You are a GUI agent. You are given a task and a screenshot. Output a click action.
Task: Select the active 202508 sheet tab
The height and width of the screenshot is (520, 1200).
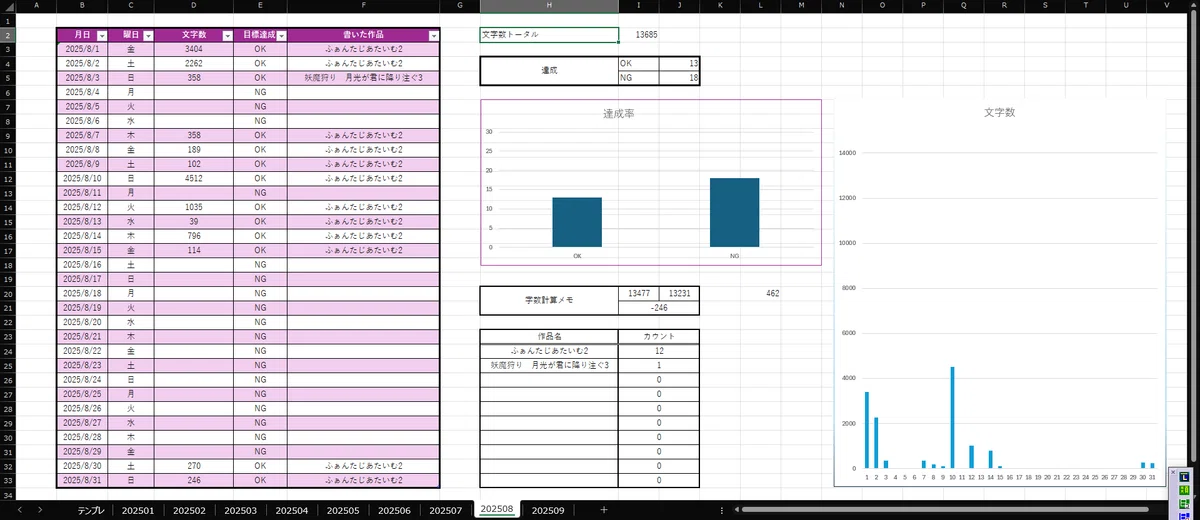pos(496,509)
